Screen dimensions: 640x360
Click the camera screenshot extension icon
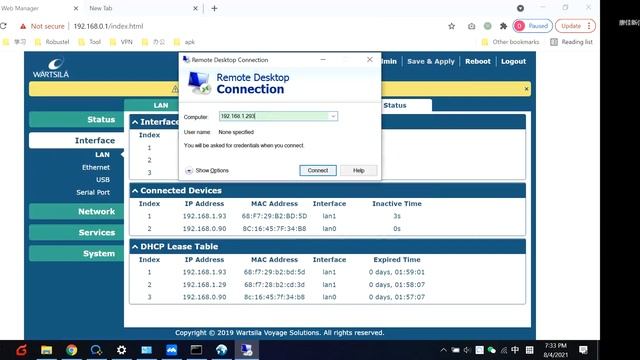471,26
